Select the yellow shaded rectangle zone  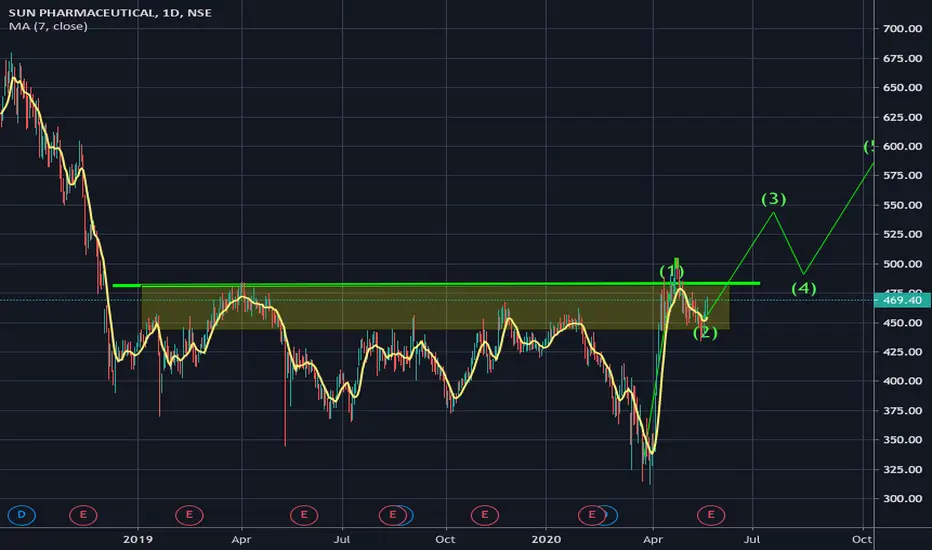point(436,307)
